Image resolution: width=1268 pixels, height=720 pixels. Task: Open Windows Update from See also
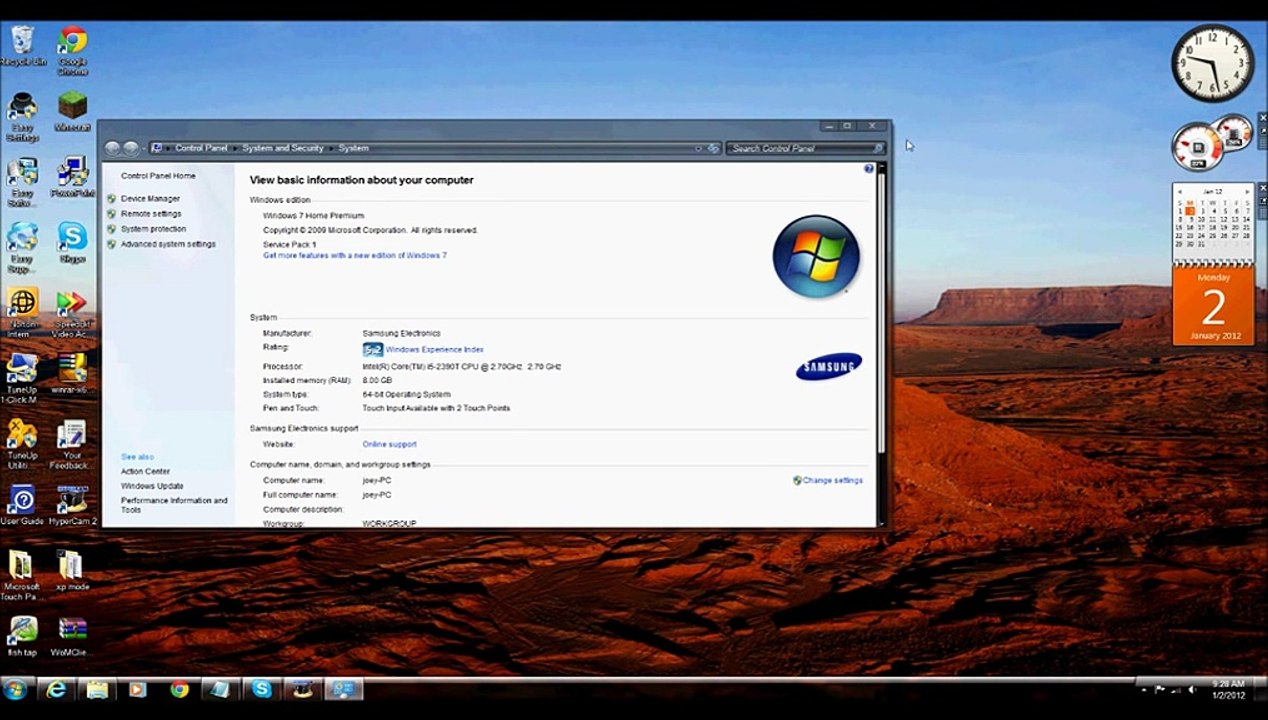point(152,486)
